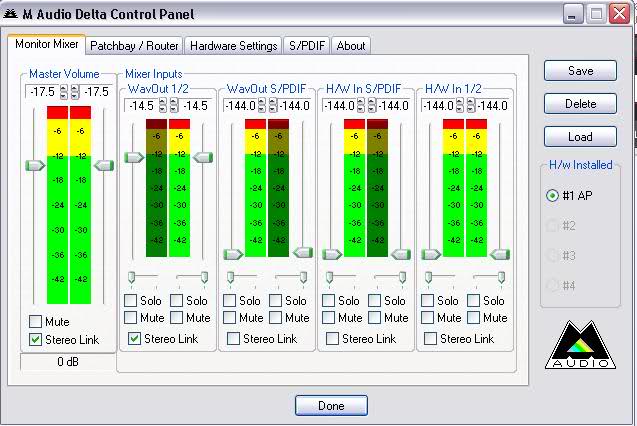Mute the left H/W In S/PDIF channel

pyautogui.click(x=328, y=317)
